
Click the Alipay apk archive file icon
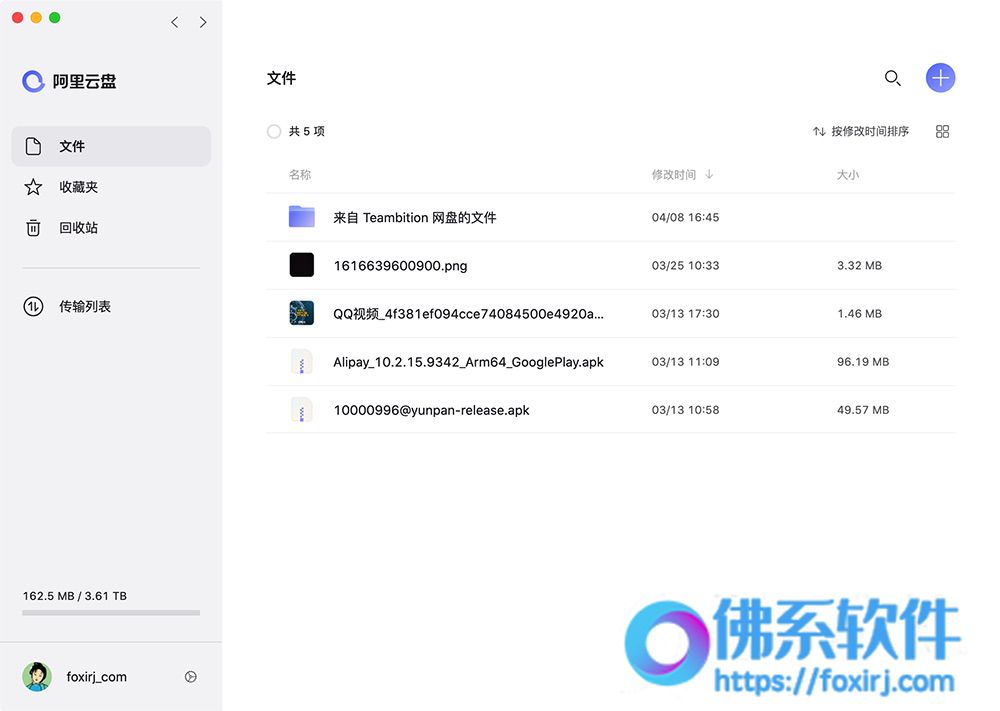(302, 362)
